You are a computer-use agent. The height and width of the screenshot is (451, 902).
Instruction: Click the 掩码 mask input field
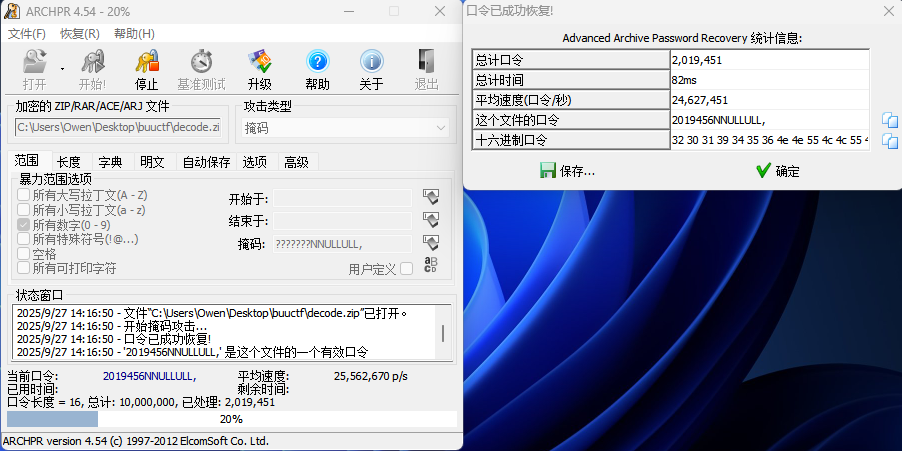342,243
